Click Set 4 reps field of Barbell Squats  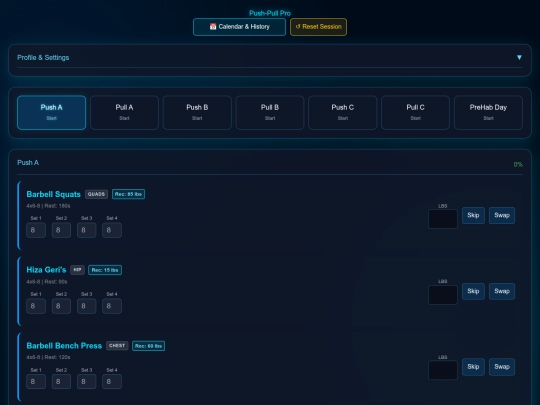(112, 230)
